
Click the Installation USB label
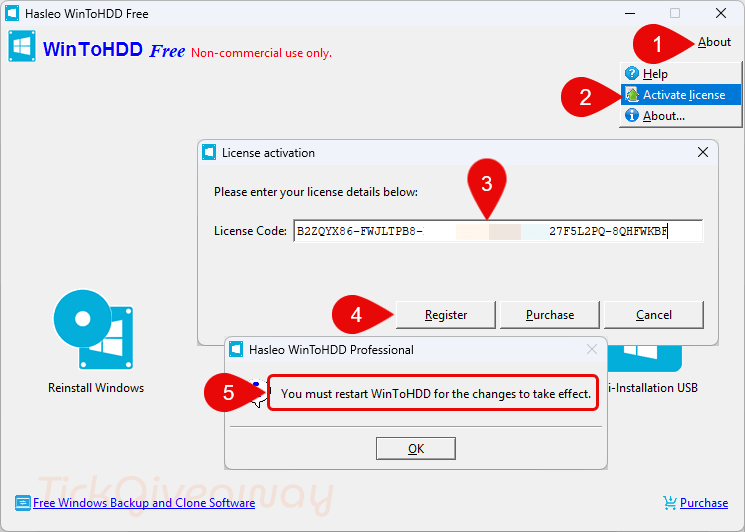[652, 388]
